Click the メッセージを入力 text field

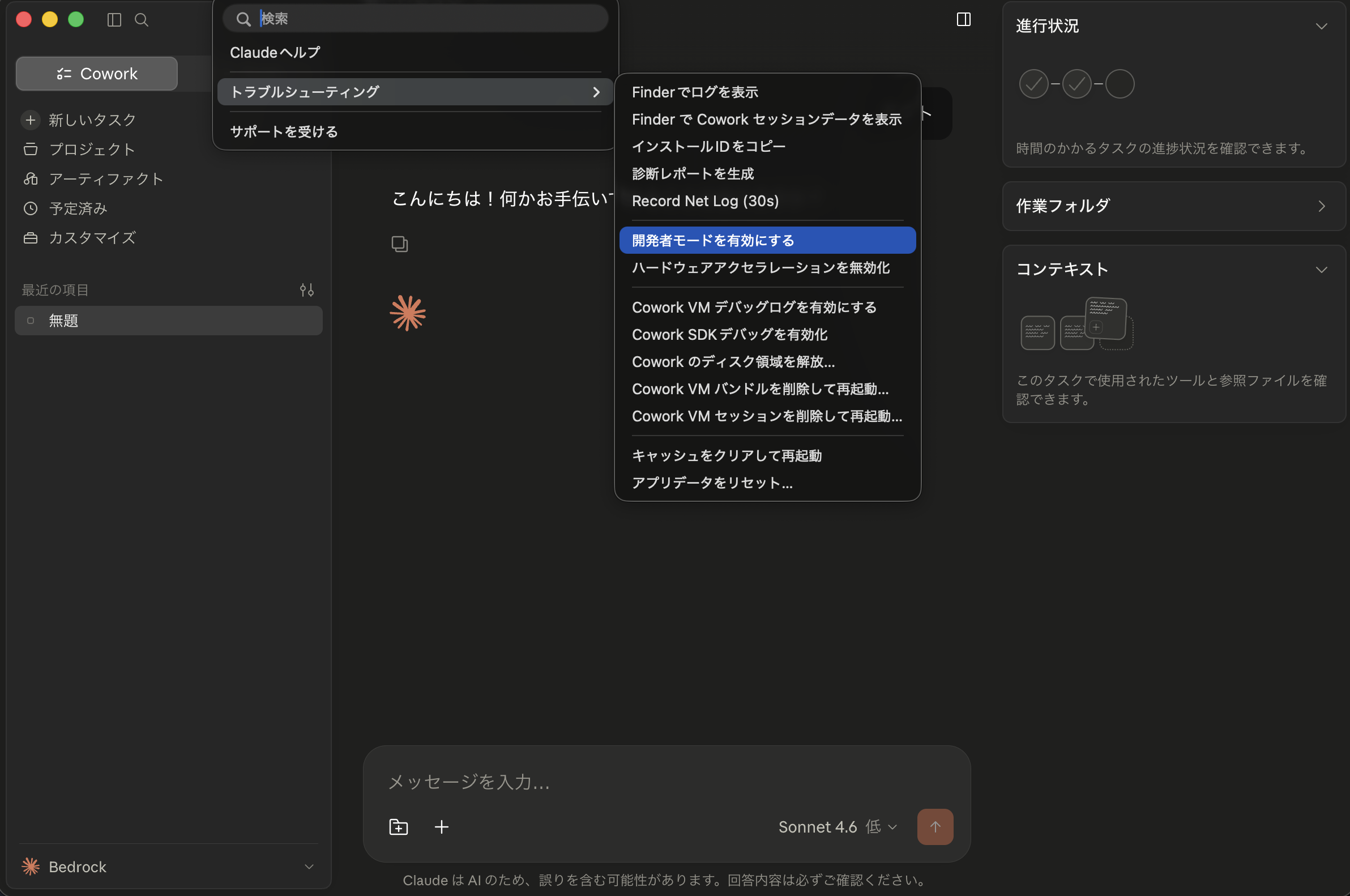(666, 781)
